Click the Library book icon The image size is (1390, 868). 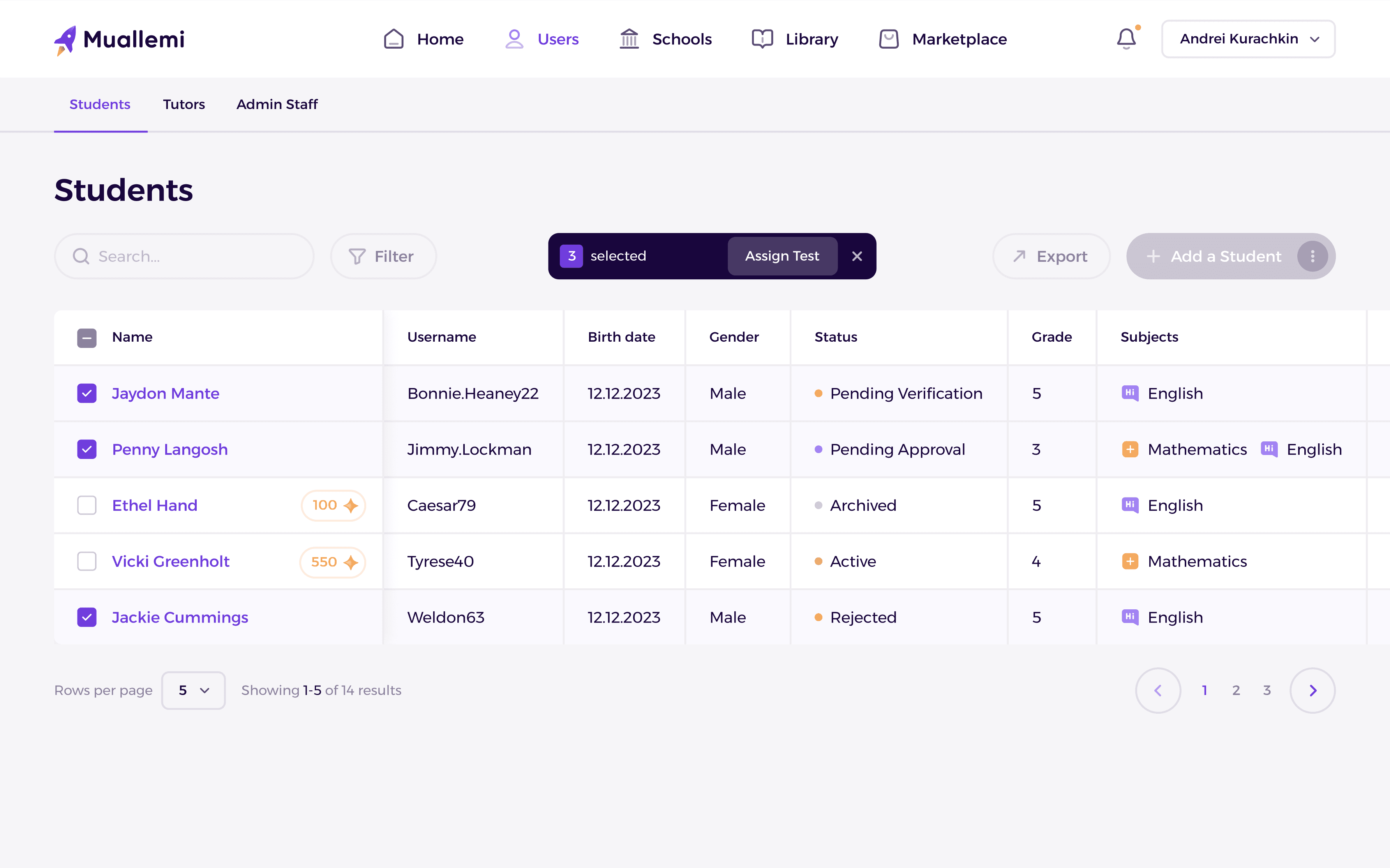[762, 39]
